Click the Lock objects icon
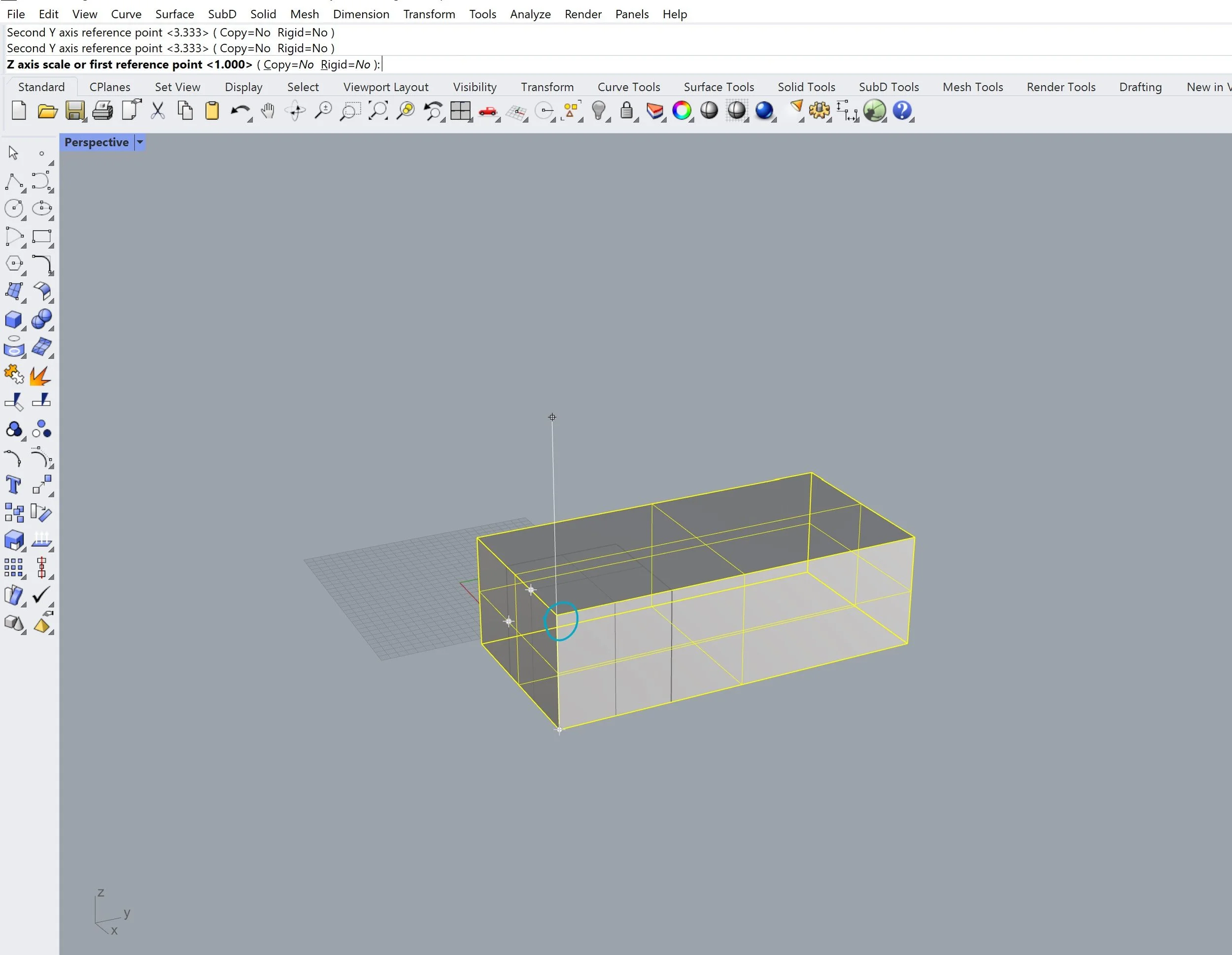This screenshot has width=1232, height=955. [x=626, y=110]
